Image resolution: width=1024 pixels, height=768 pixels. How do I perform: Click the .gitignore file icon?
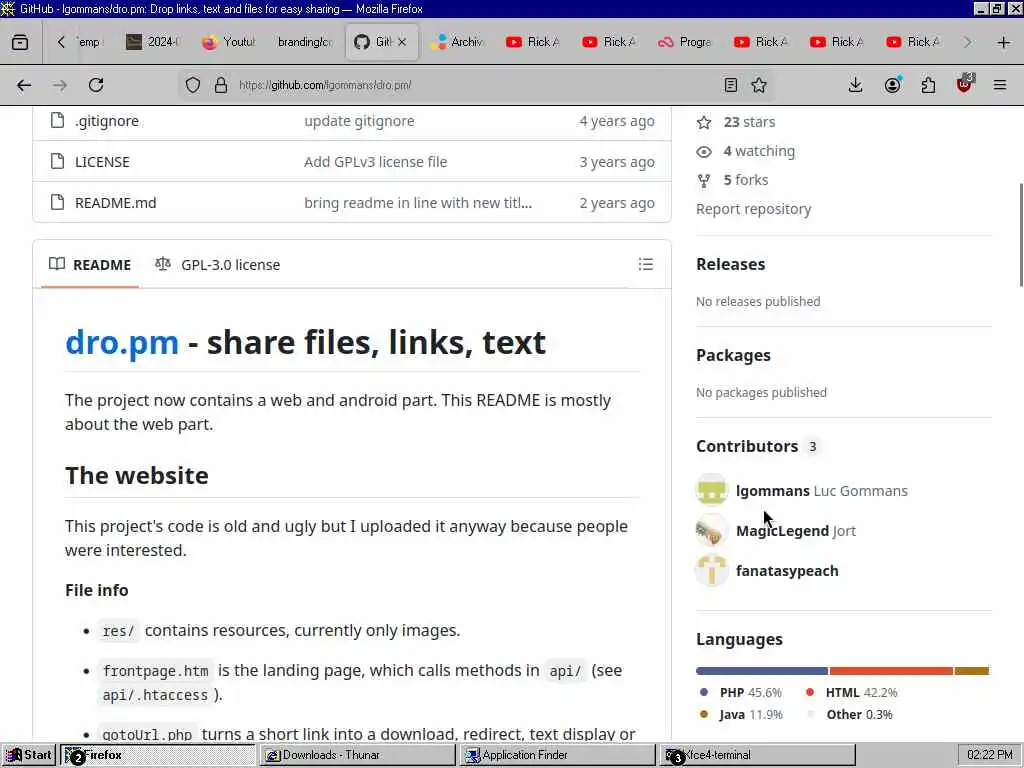57,121
